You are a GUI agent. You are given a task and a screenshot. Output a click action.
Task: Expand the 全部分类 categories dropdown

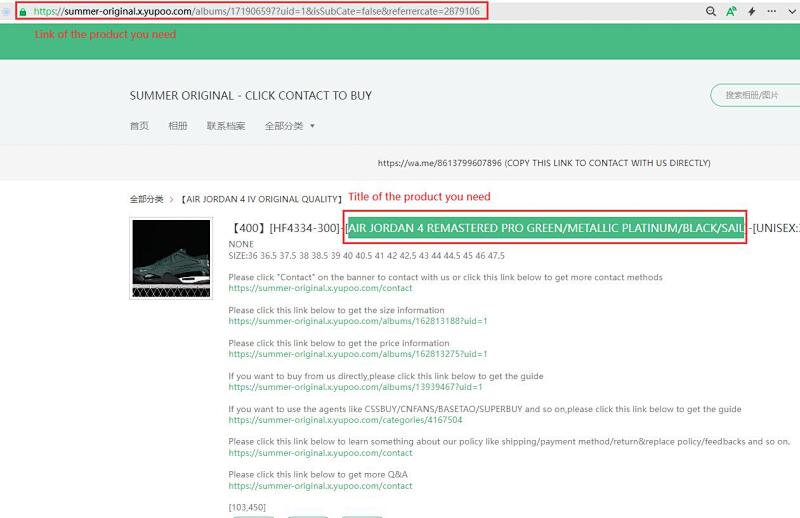[x=289, y=126]
